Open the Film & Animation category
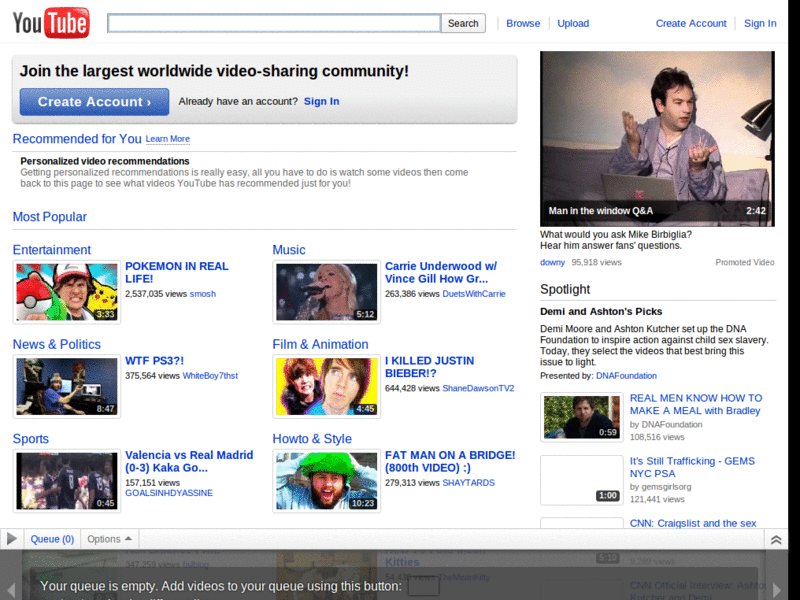This screenshot has height=600, width=800. click(320, 344)
